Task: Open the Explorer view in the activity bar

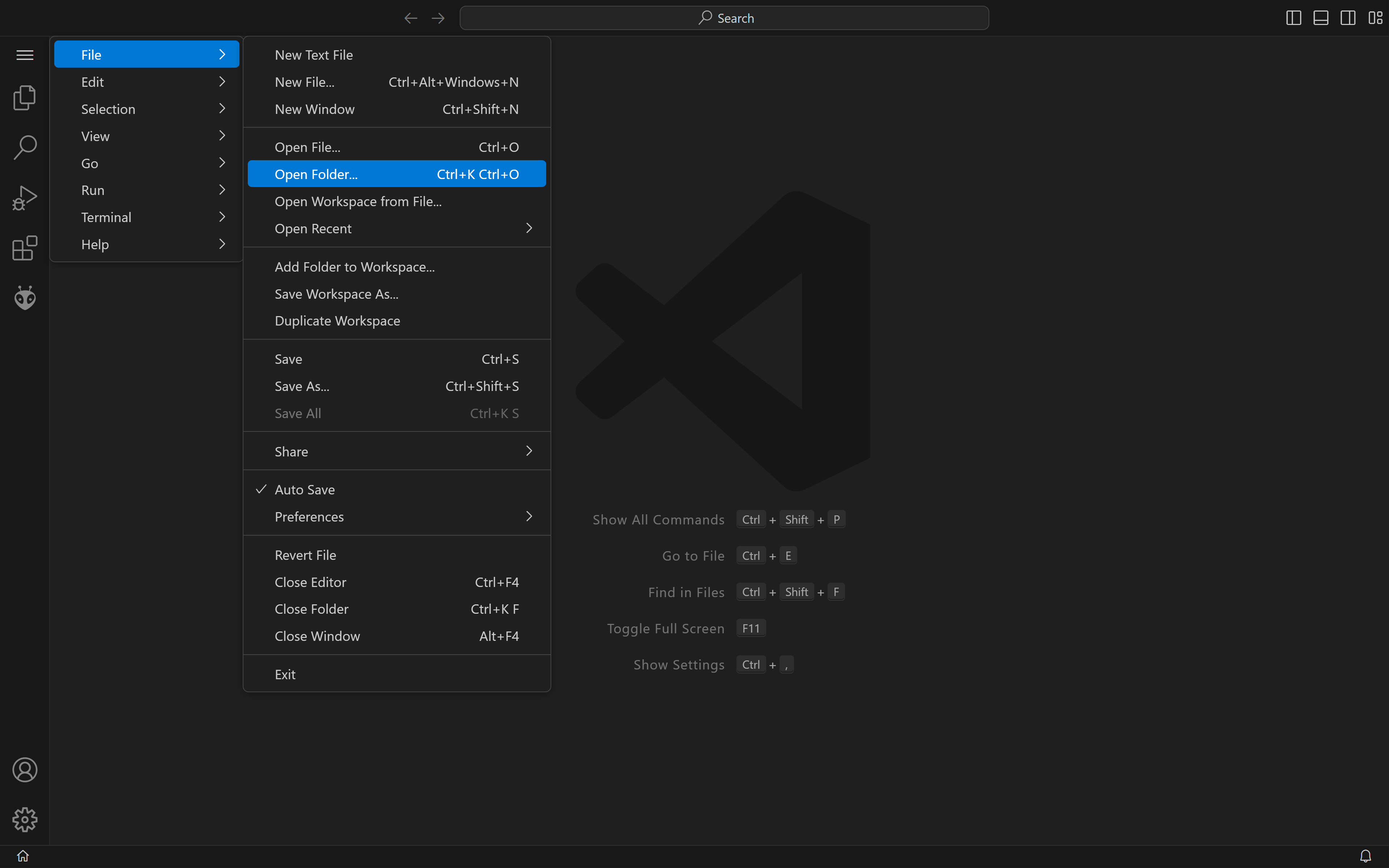Action: coord(25,97)
